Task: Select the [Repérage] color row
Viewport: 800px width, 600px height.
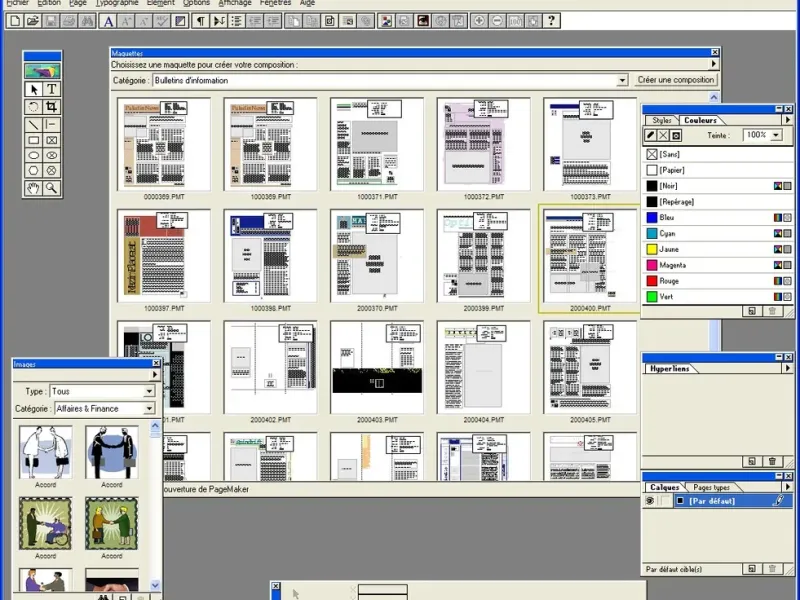Action: (717, 202)
